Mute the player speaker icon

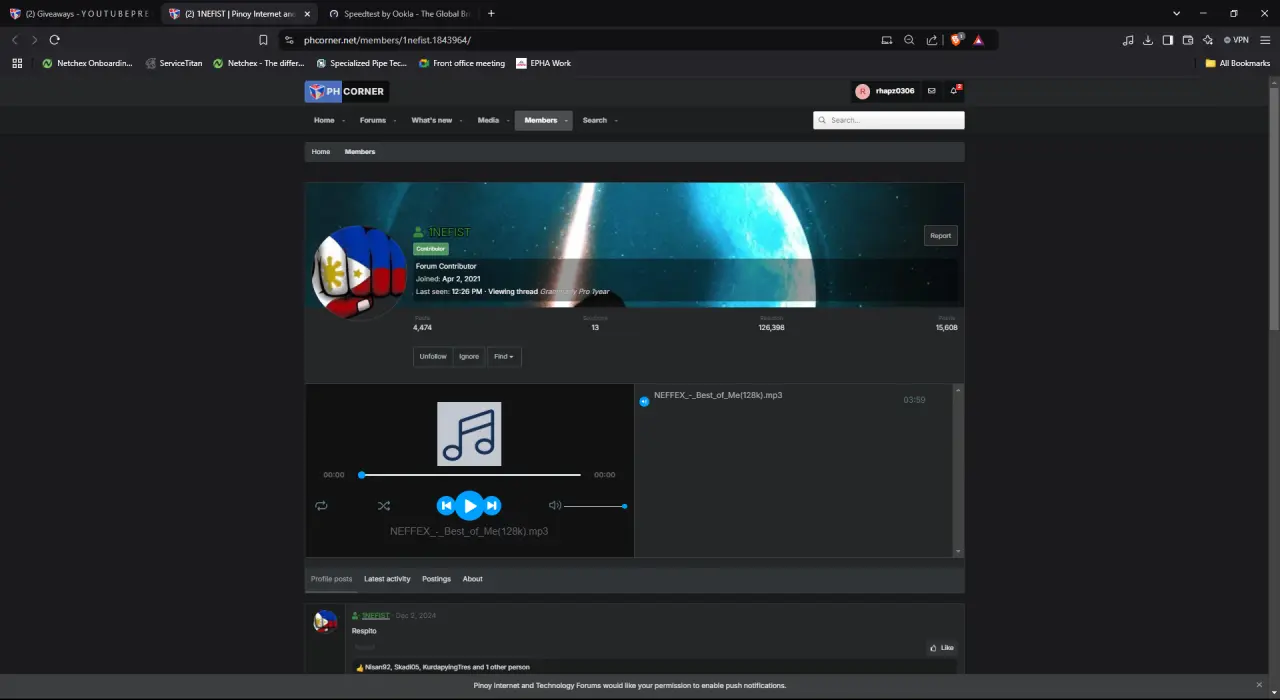pyautogui.click(x=555, y=506)
